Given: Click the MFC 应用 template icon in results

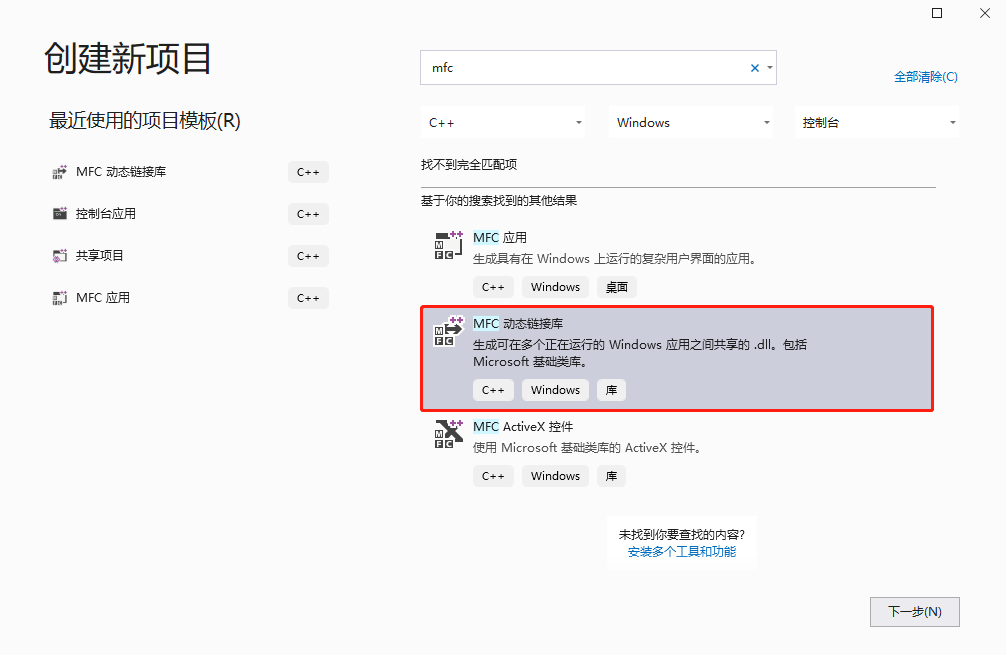Looking at the screenshot, I should [448, 245].
